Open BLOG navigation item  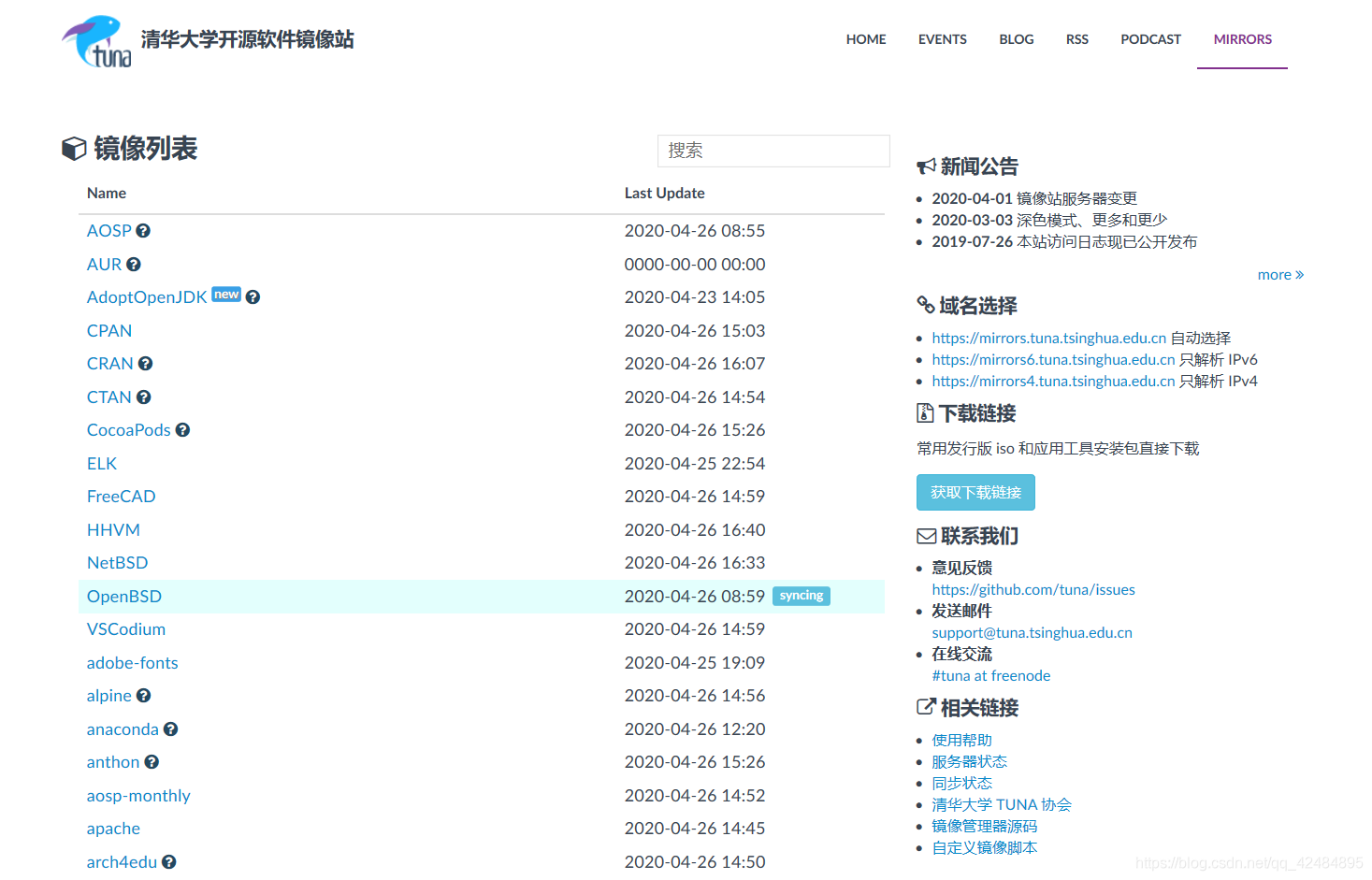(x=1017, y=39)
